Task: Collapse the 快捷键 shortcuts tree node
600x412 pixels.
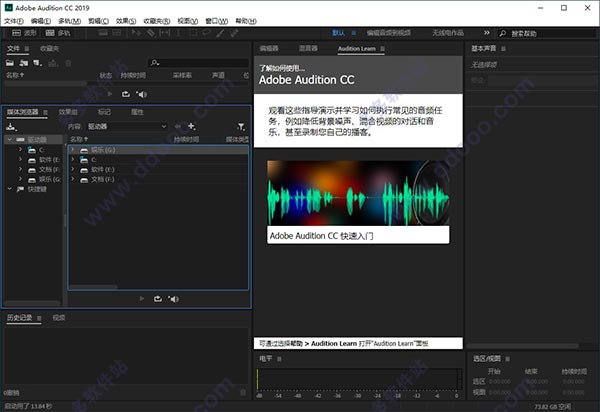Action: pos(10,189)
